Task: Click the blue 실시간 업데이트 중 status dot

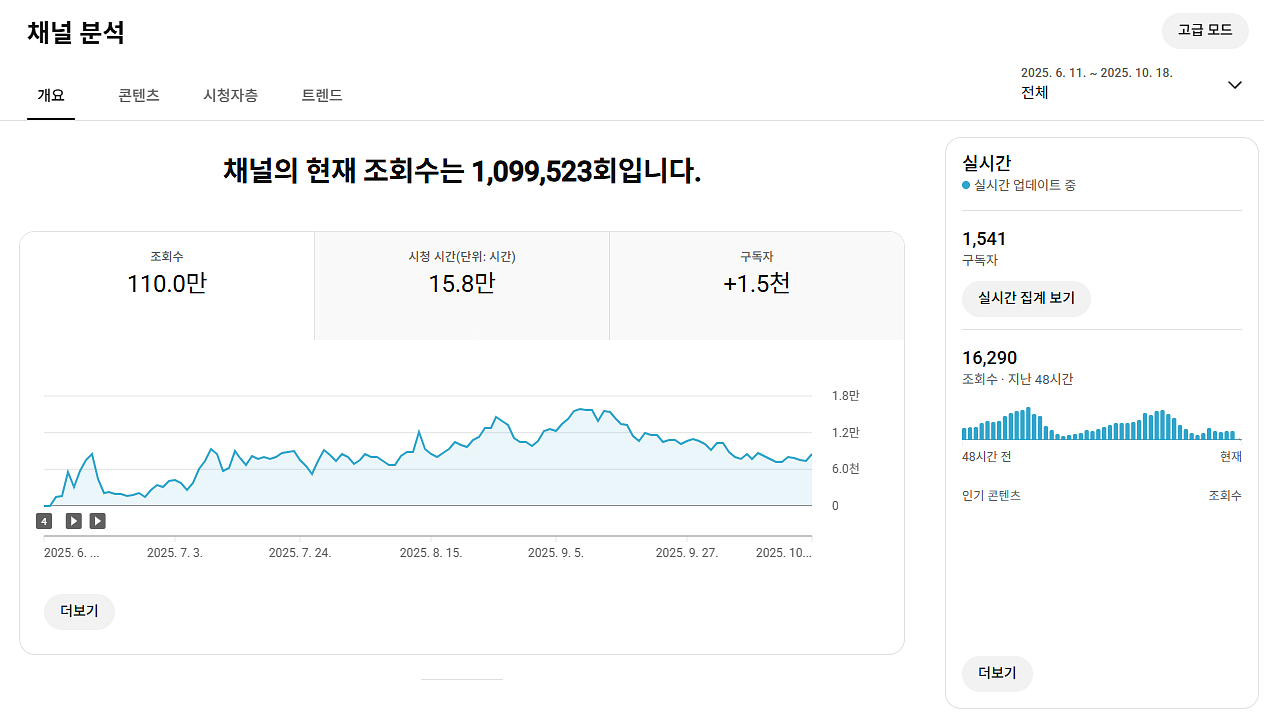Action: pyautogui.click(x=966, y=186)
